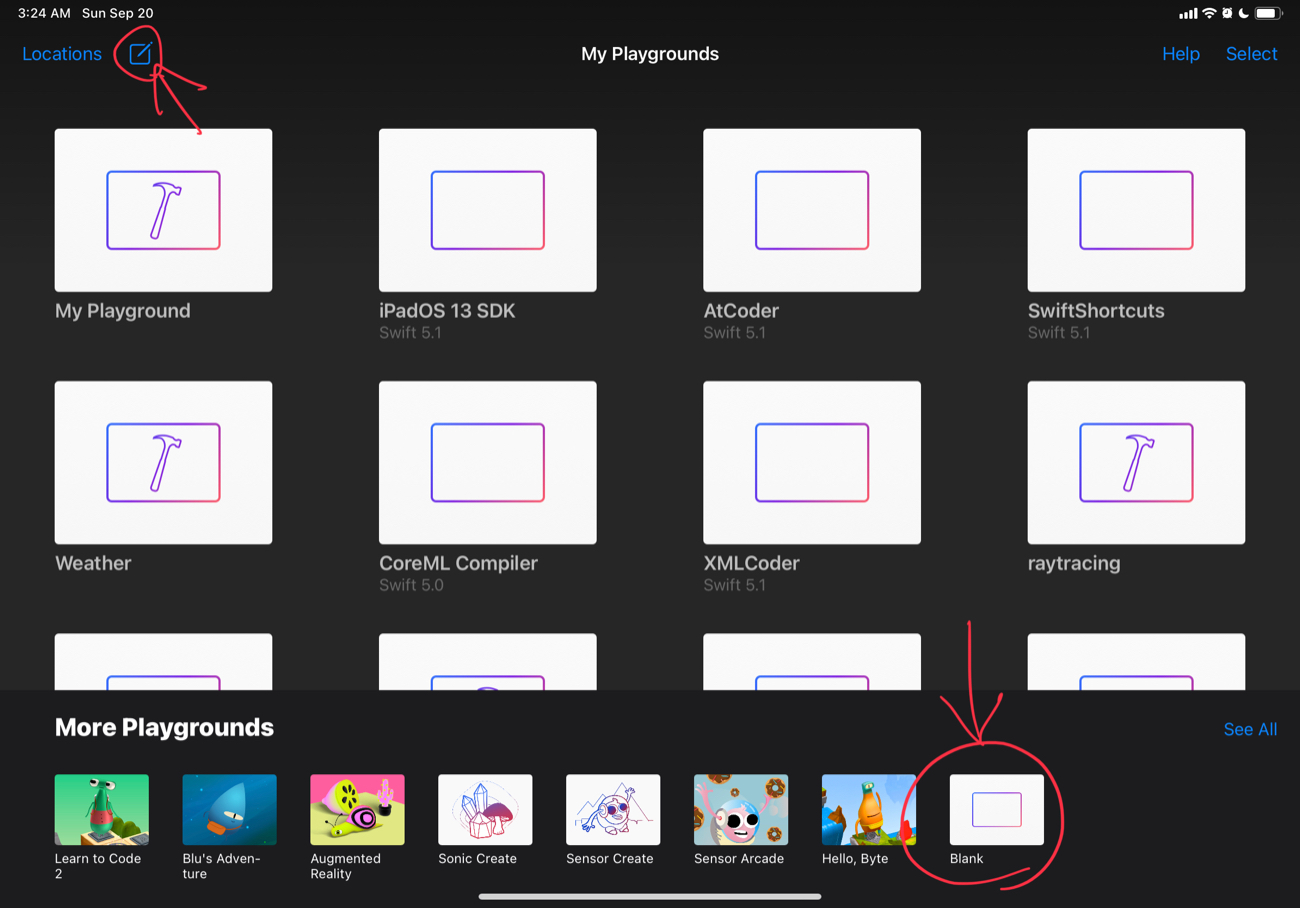
Task: Open the XMLCoder playground
Action: point(811,462)
